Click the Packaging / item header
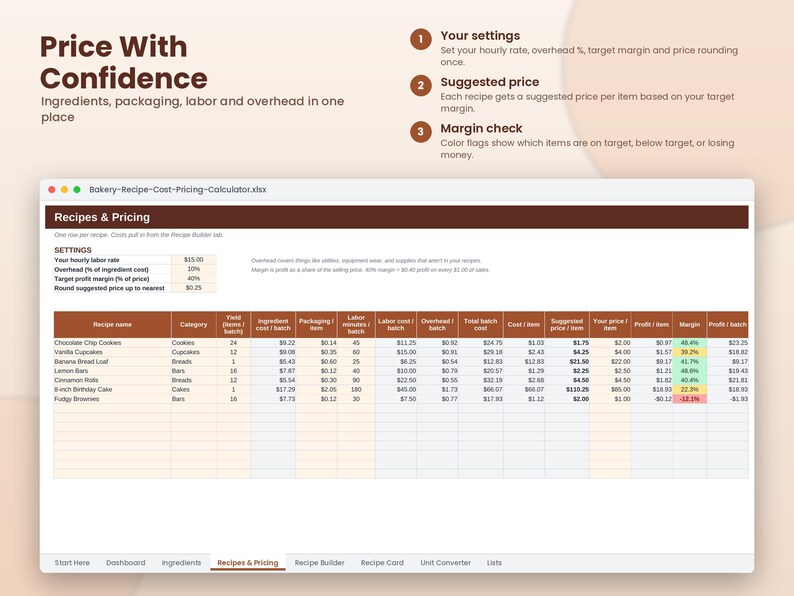794x596 pixels. pyautogui.click(x=316, y=325)
